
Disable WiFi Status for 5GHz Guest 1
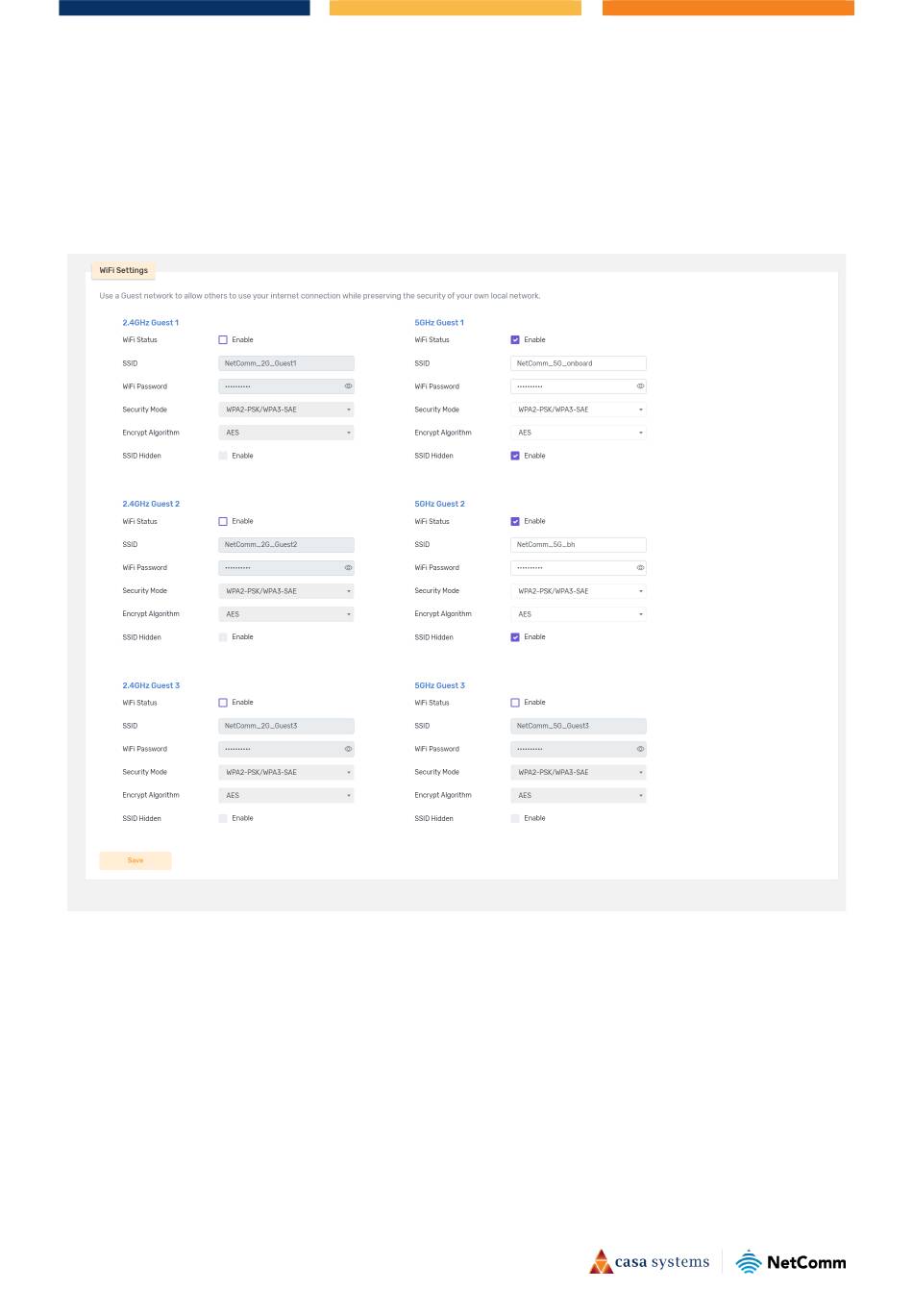(x=515, y=340)
